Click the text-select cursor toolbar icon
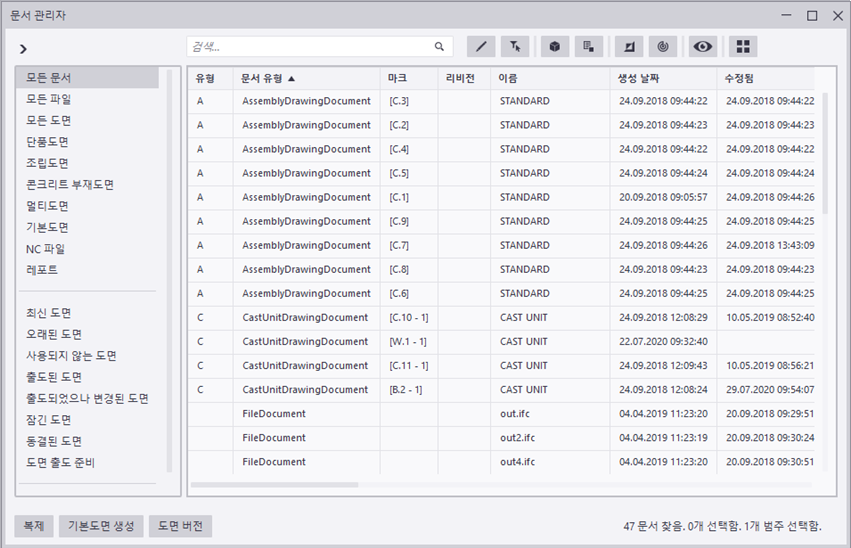This screenshot has height=548, width=851. (515, 47)
